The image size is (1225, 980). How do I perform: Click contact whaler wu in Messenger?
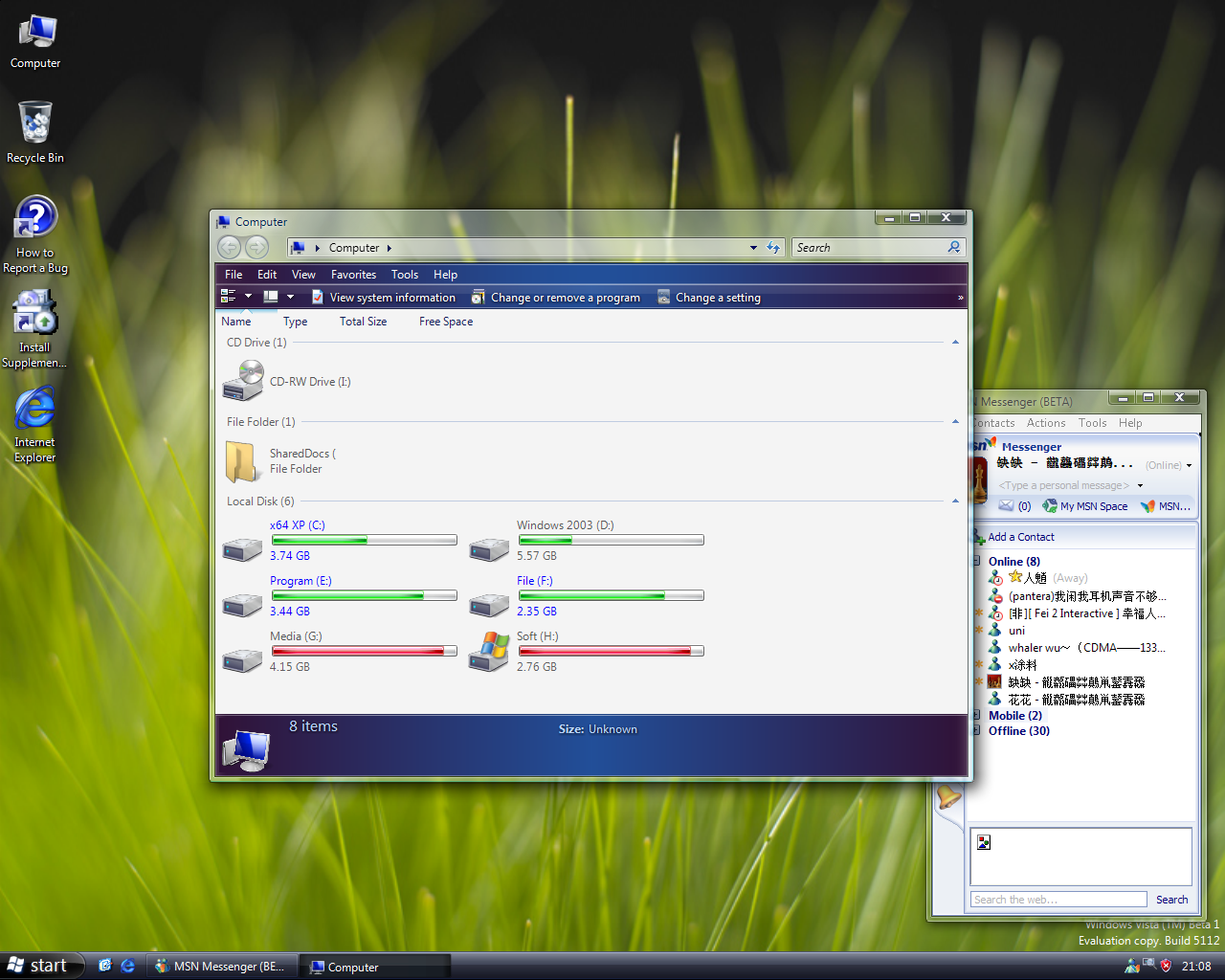click(1079, 648)
